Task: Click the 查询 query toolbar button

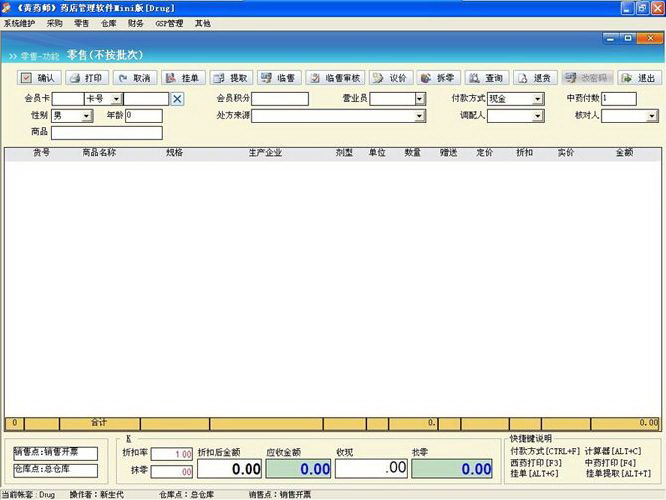Action: pos(487,78)
